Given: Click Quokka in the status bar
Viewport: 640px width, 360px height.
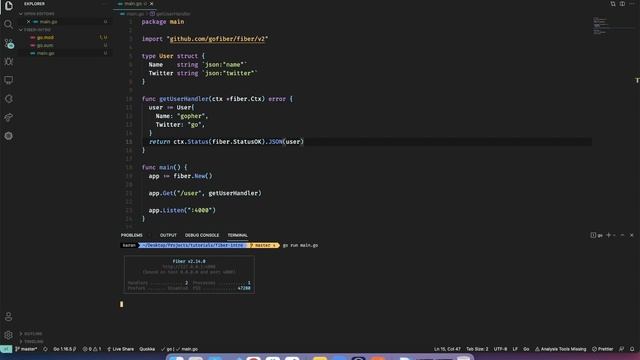Looking at the screenshot, I should click(x=147, y=349).
